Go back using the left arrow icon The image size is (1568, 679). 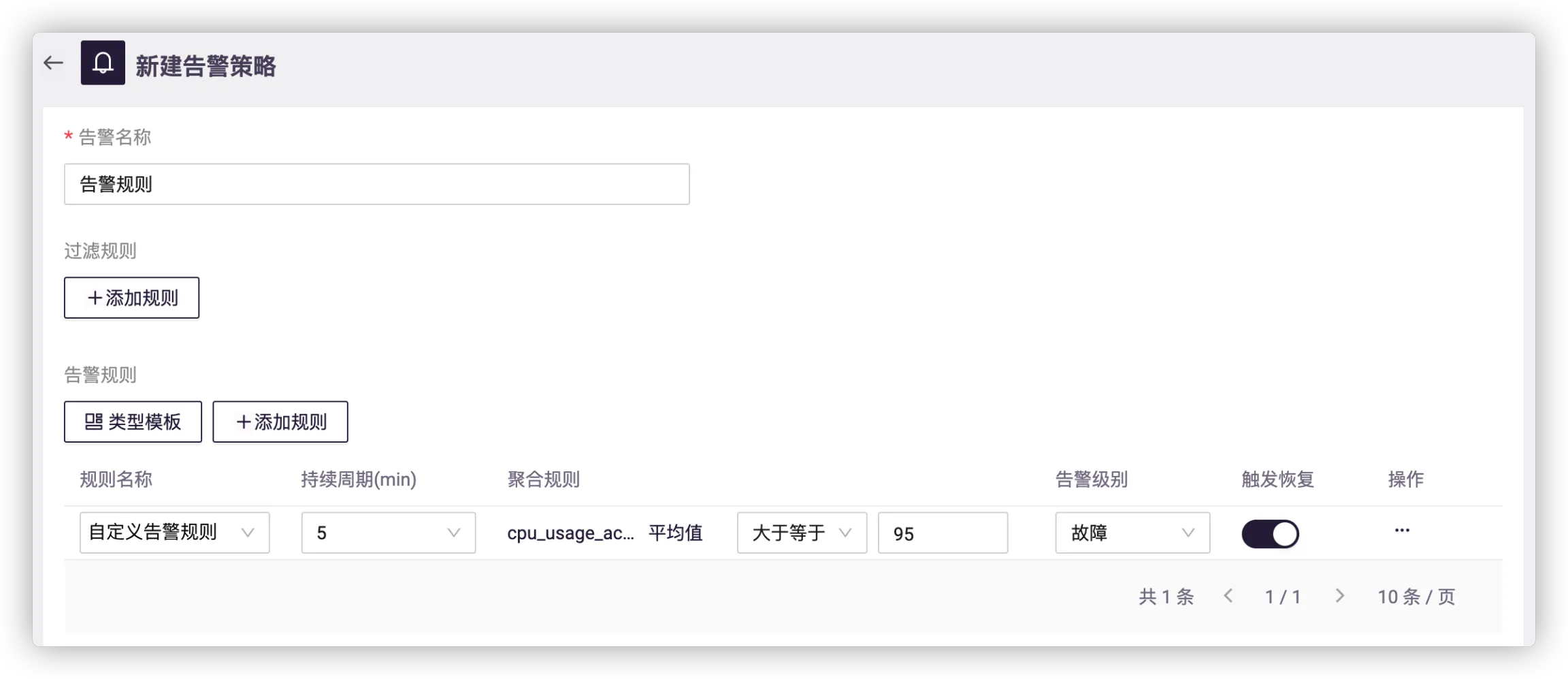point(53,63)
